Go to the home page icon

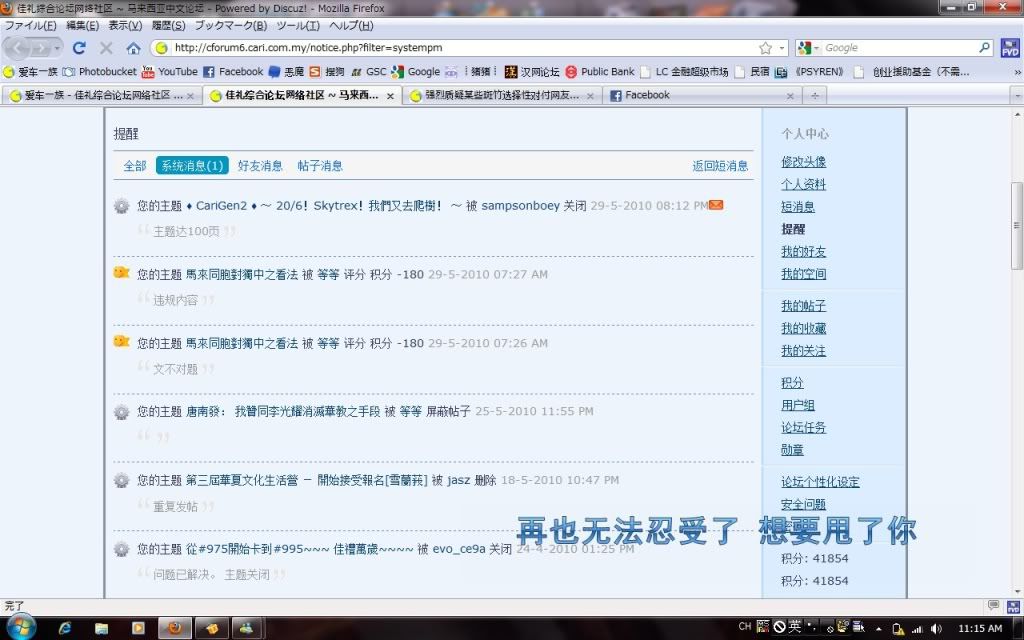(x=133, y=48)
